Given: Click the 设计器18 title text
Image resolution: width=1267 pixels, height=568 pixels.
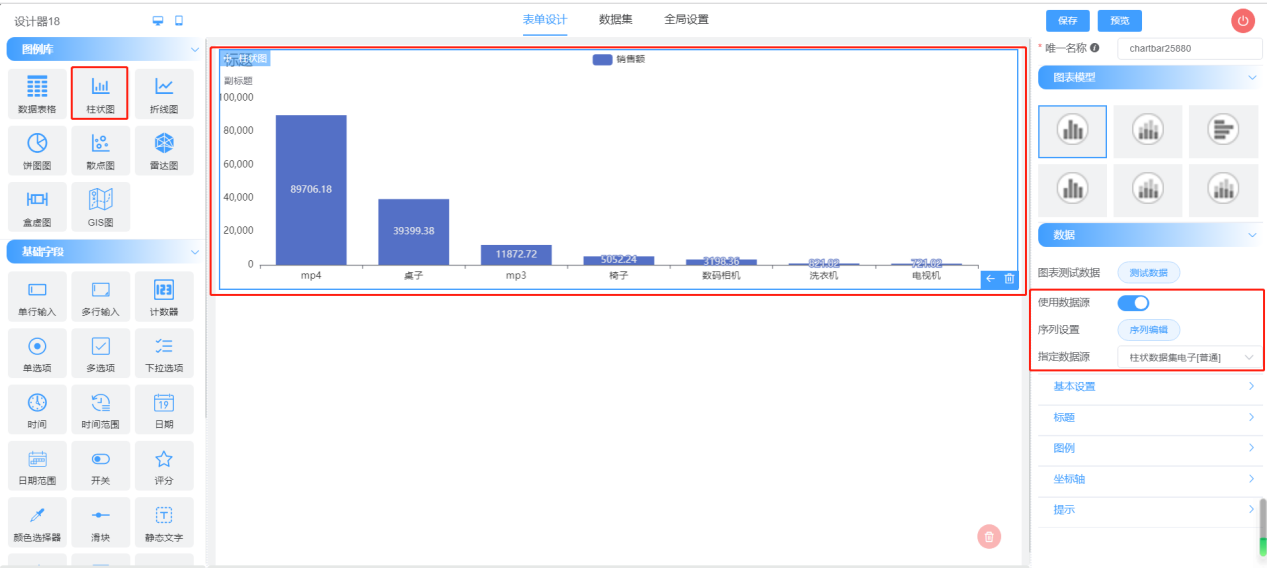Looking at the screenshot, I should [38, 20].
